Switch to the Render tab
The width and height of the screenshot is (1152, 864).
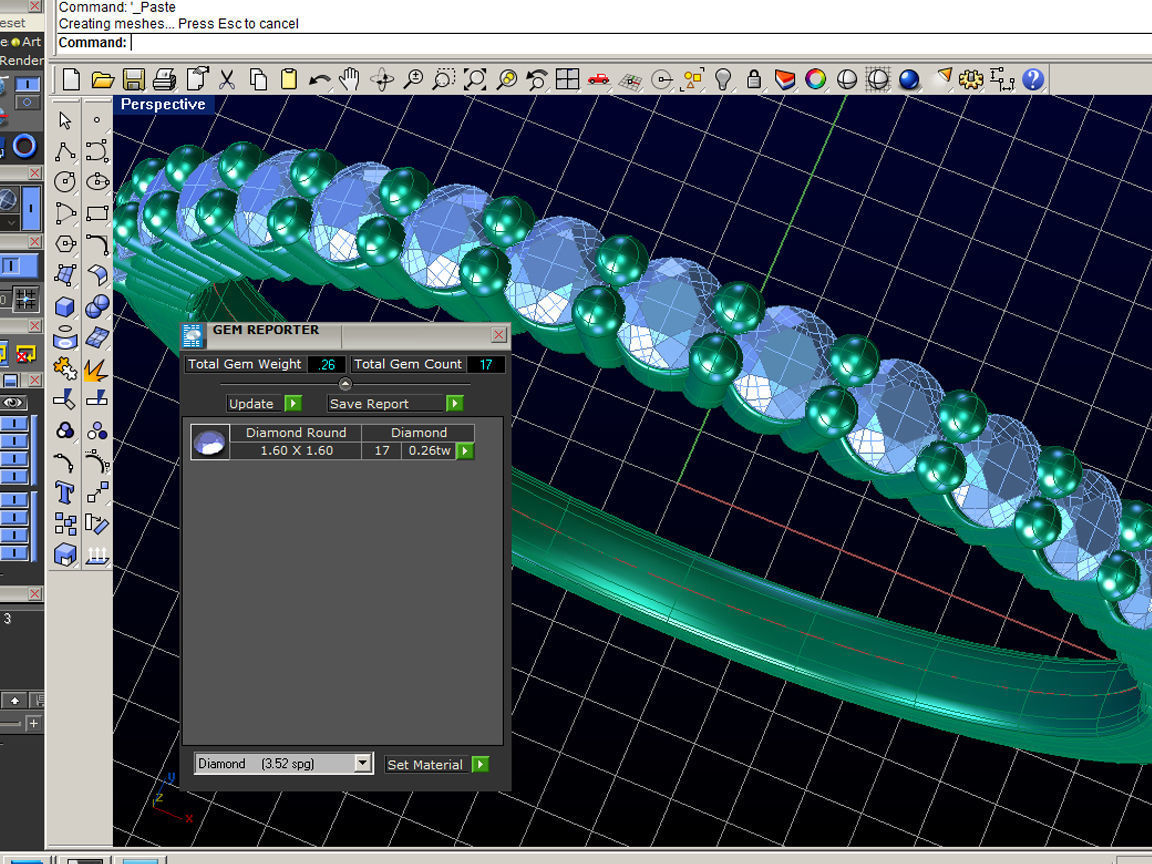click(22, 60)
